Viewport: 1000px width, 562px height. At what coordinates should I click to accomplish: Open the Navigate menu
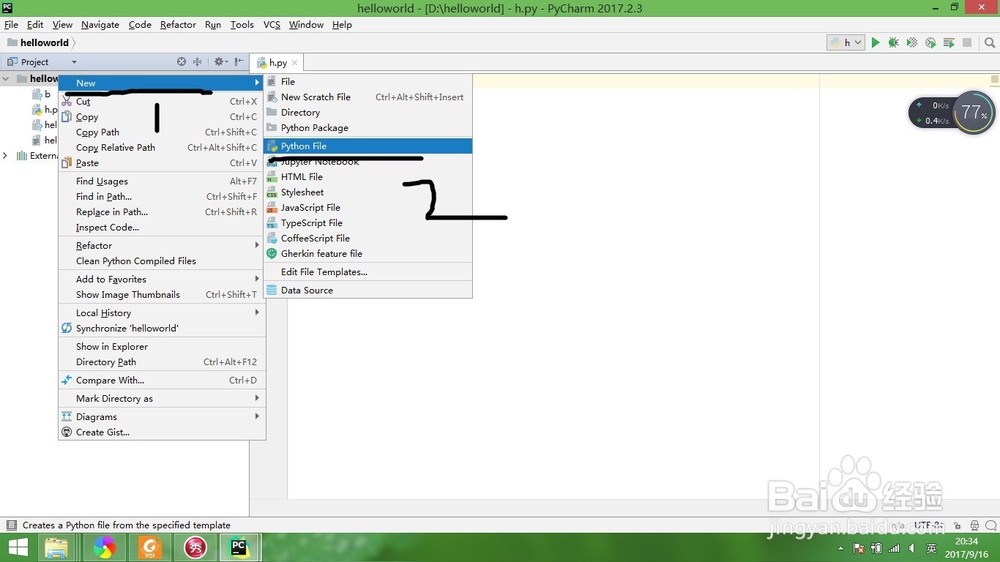pyautogui.click(x=100, y=25)
